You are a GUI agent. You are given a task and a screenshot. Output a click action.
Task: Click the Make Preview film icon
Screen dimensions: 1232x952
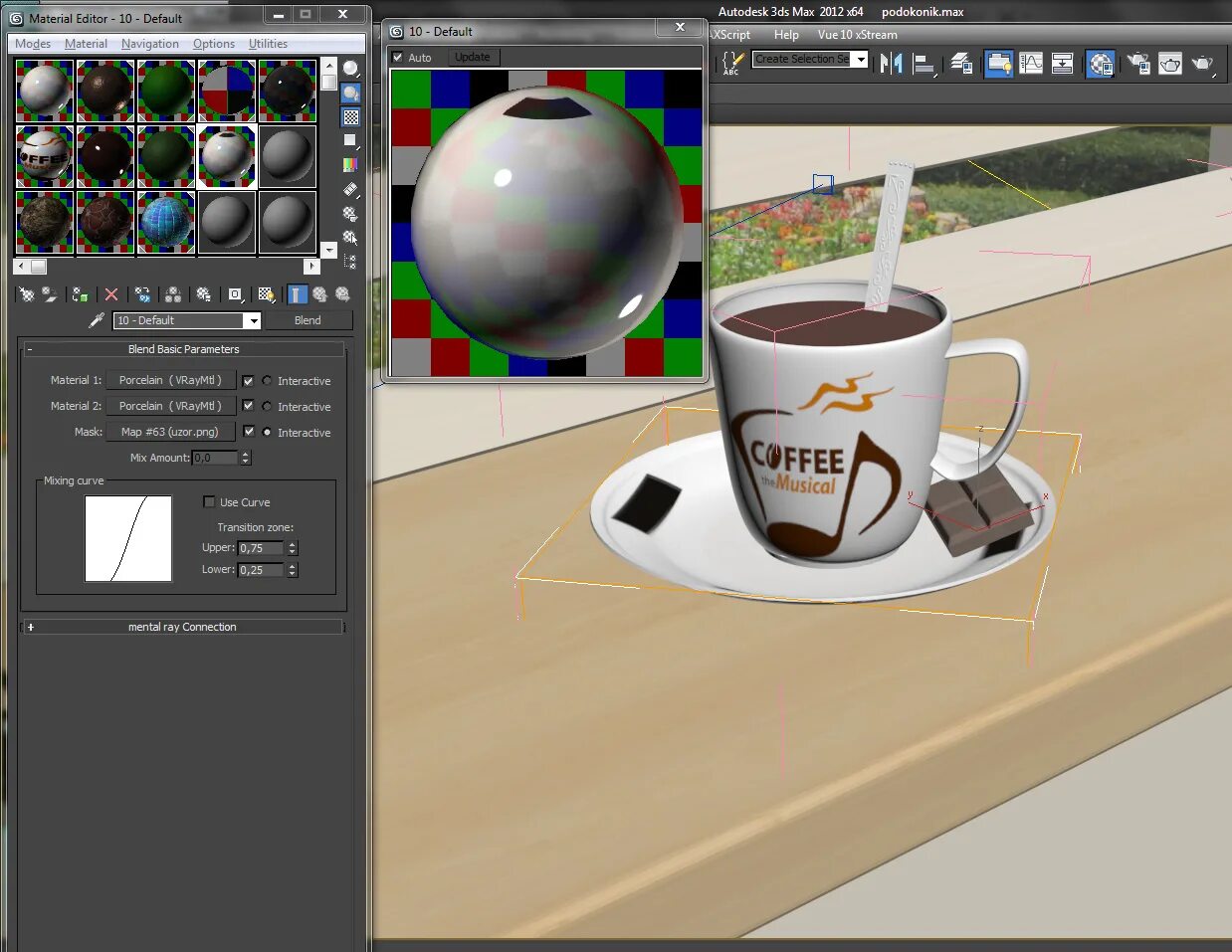[350, 188]
